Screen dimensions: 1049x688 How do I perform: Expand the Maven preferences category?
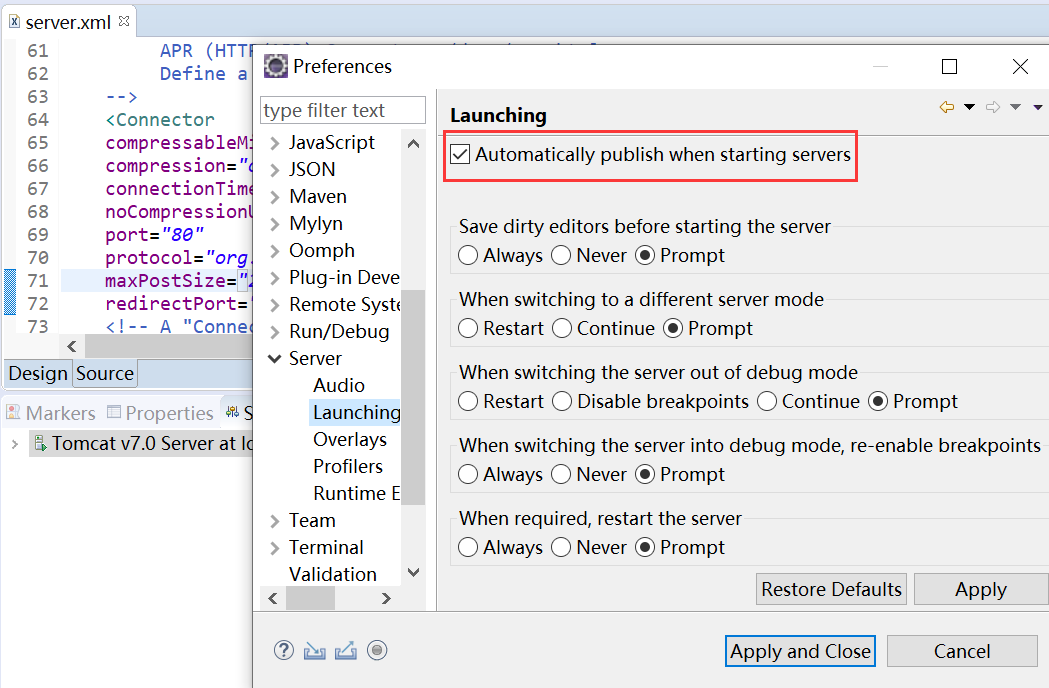point(275,197)
